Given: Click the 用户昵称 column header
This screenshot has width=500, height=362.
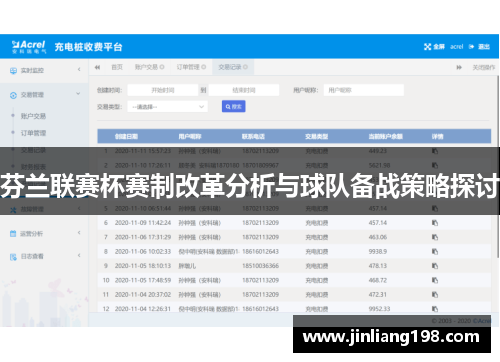Looking at the screenshot, I should [190, 136].
